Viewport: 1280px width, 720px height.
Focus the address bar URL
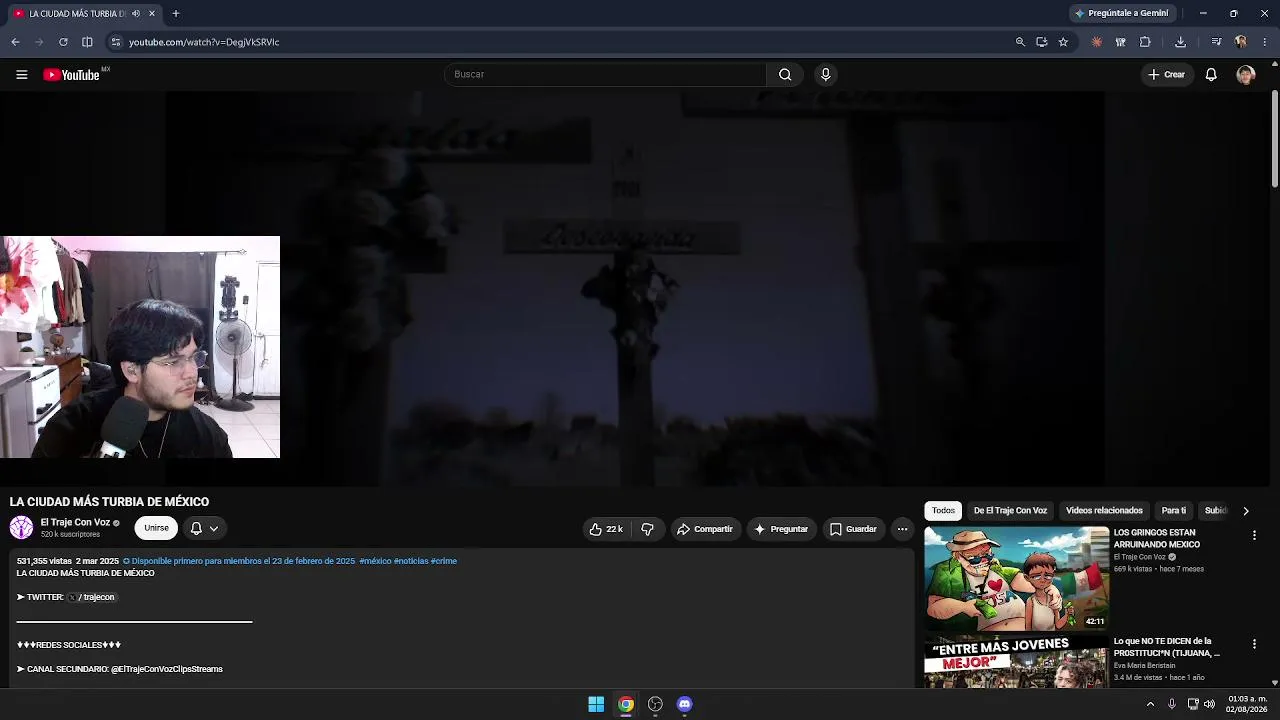pos(204,42)
